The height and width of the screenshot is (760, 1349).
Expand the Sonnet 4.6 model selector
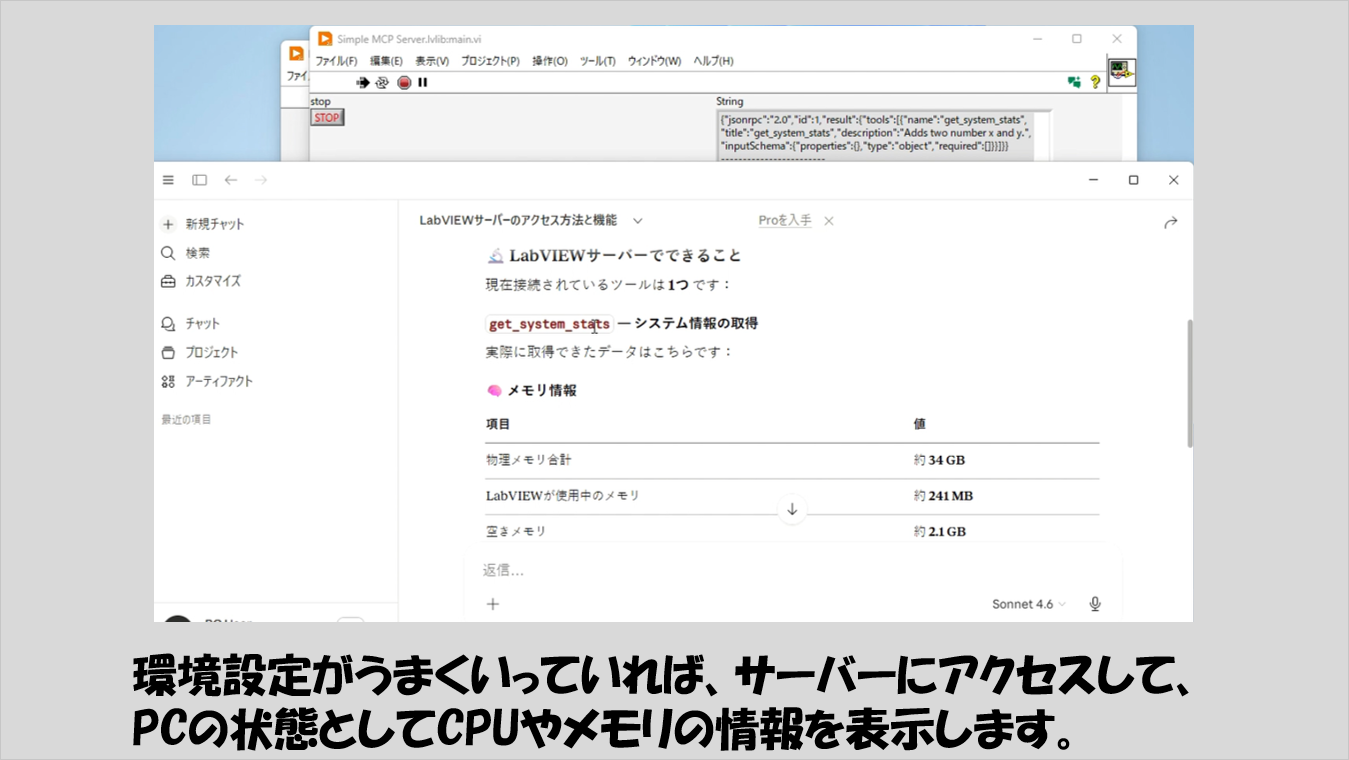[1028, 604]
